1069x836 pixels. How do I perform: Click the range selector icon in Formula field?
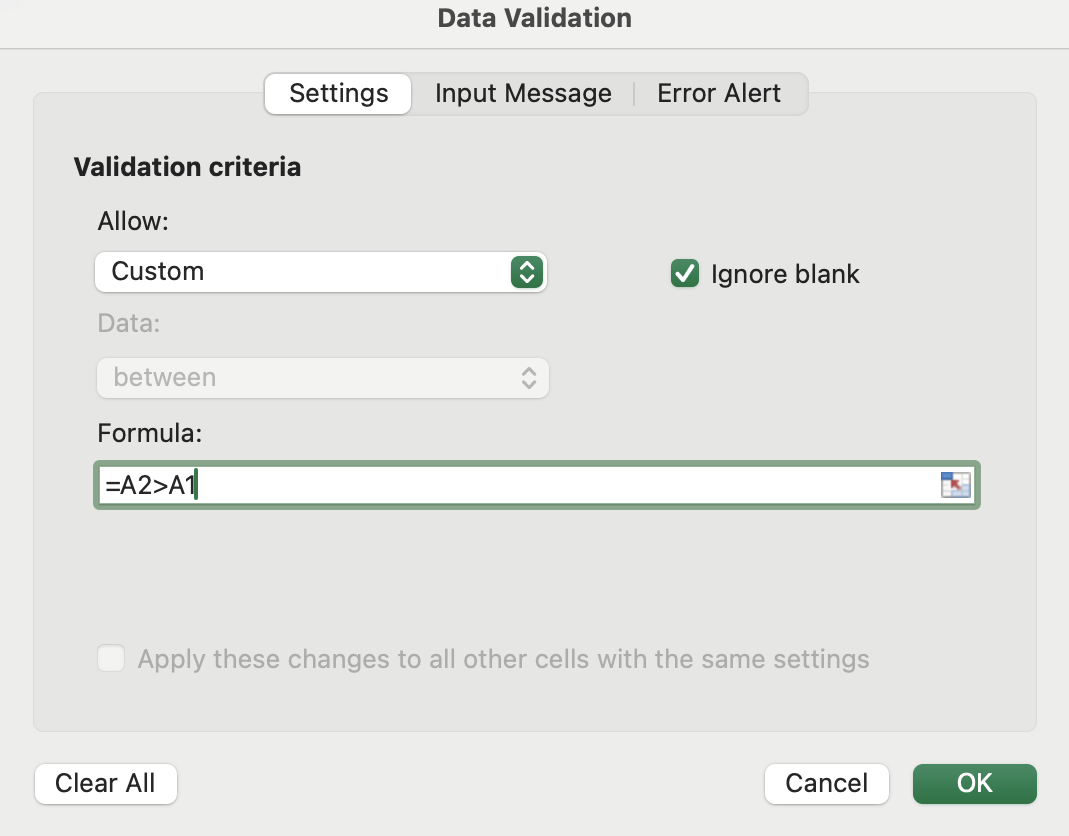pyautogui.click(x=955, y=485)
